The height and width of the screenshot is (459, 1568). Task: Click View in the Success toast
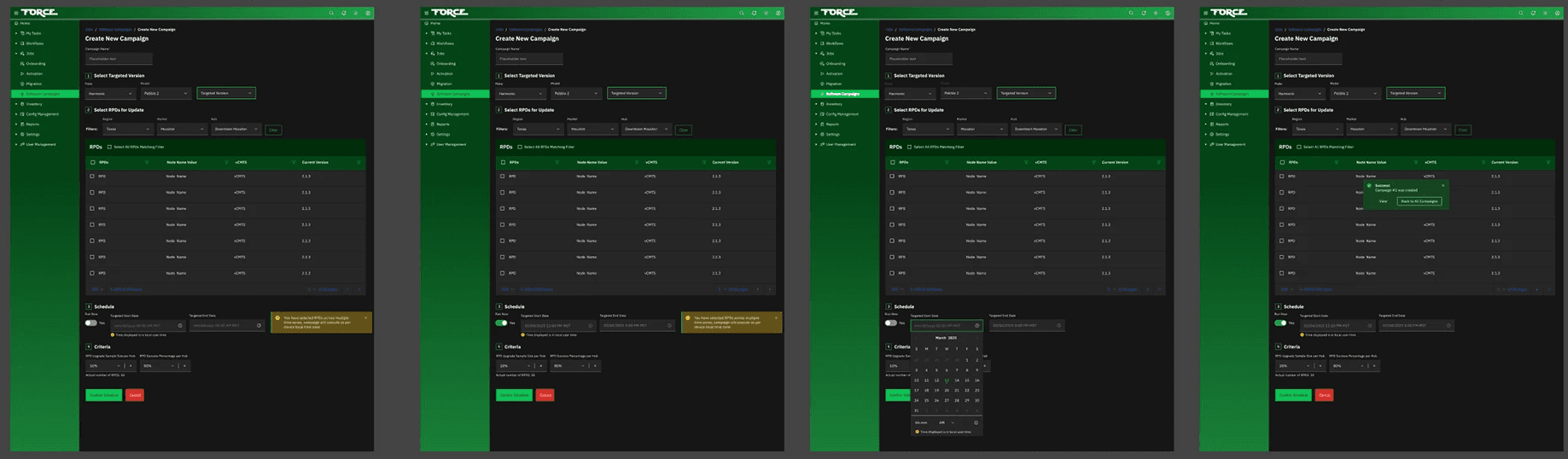pos(1383,201)
